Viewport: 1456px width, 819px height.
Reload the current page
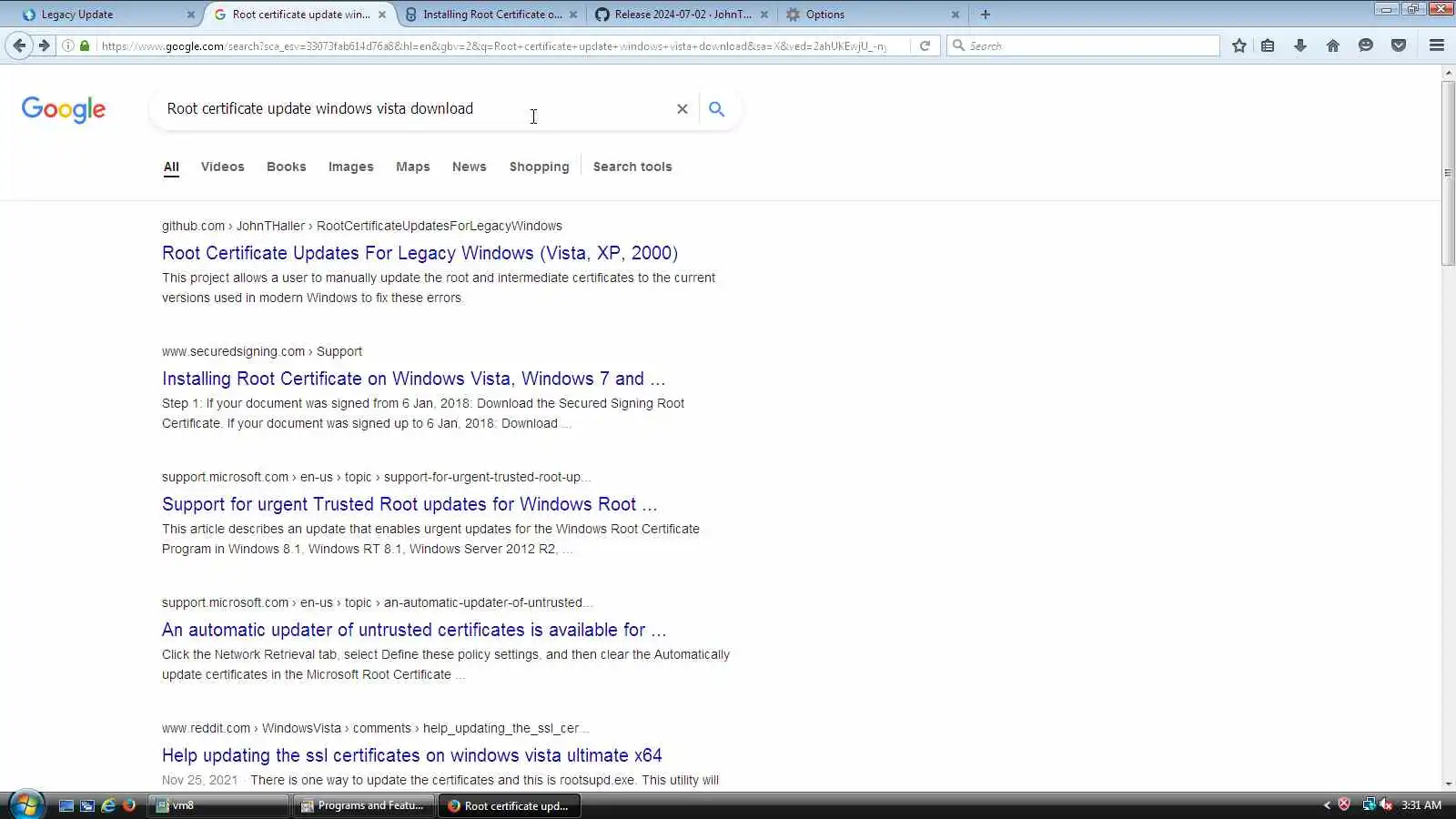(x=925, y=45)
